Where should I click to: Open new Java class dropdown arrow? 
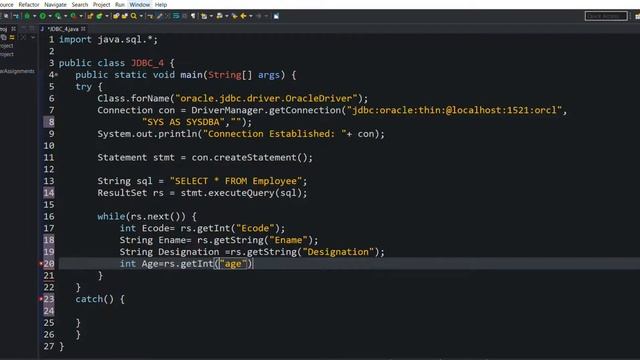(x=107, y=16)
